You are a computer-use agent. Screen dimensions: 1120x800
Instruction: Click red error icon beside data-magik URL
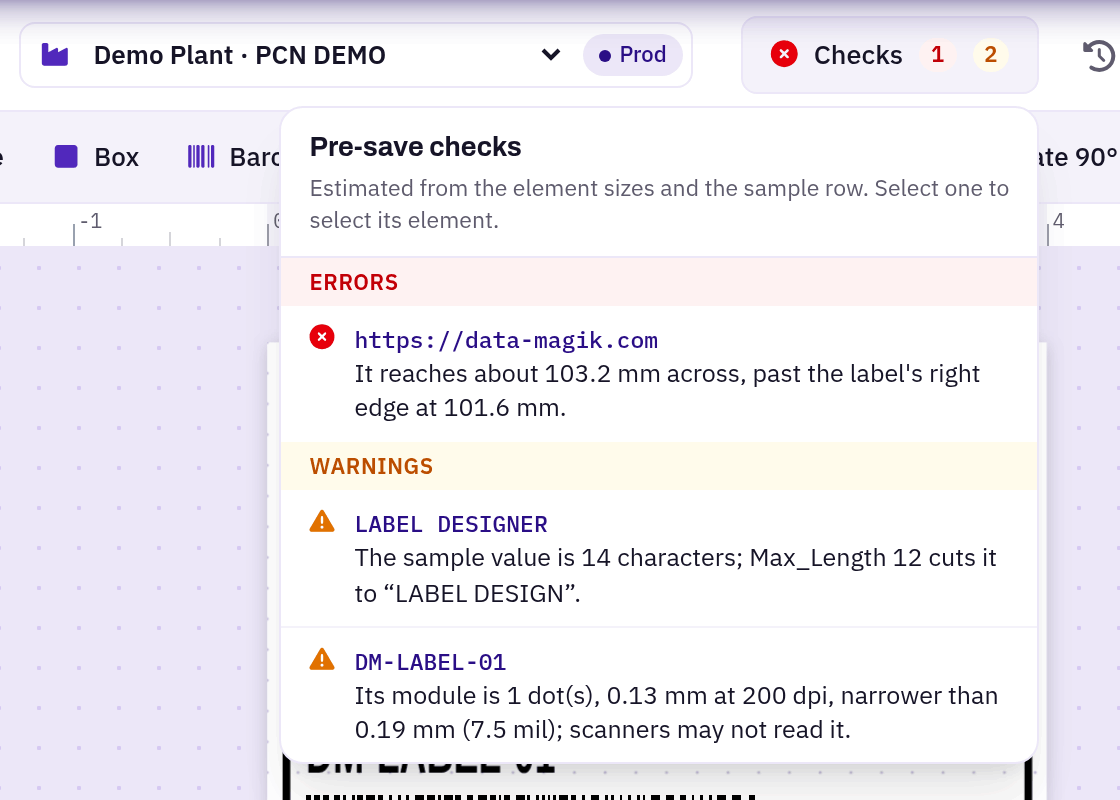coord(322,336)
